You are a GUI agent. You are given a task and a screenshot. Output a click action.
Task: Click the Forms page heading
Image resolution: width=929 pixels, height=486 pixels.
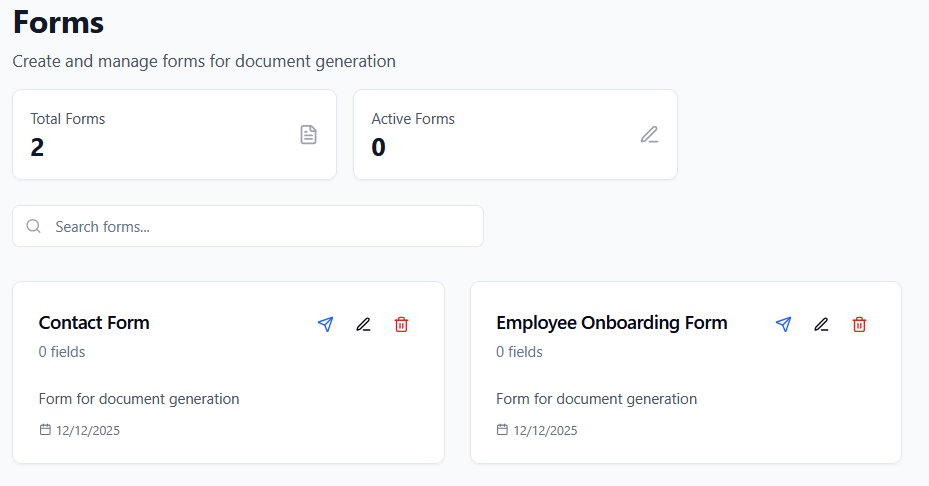[x=58, y=22]
